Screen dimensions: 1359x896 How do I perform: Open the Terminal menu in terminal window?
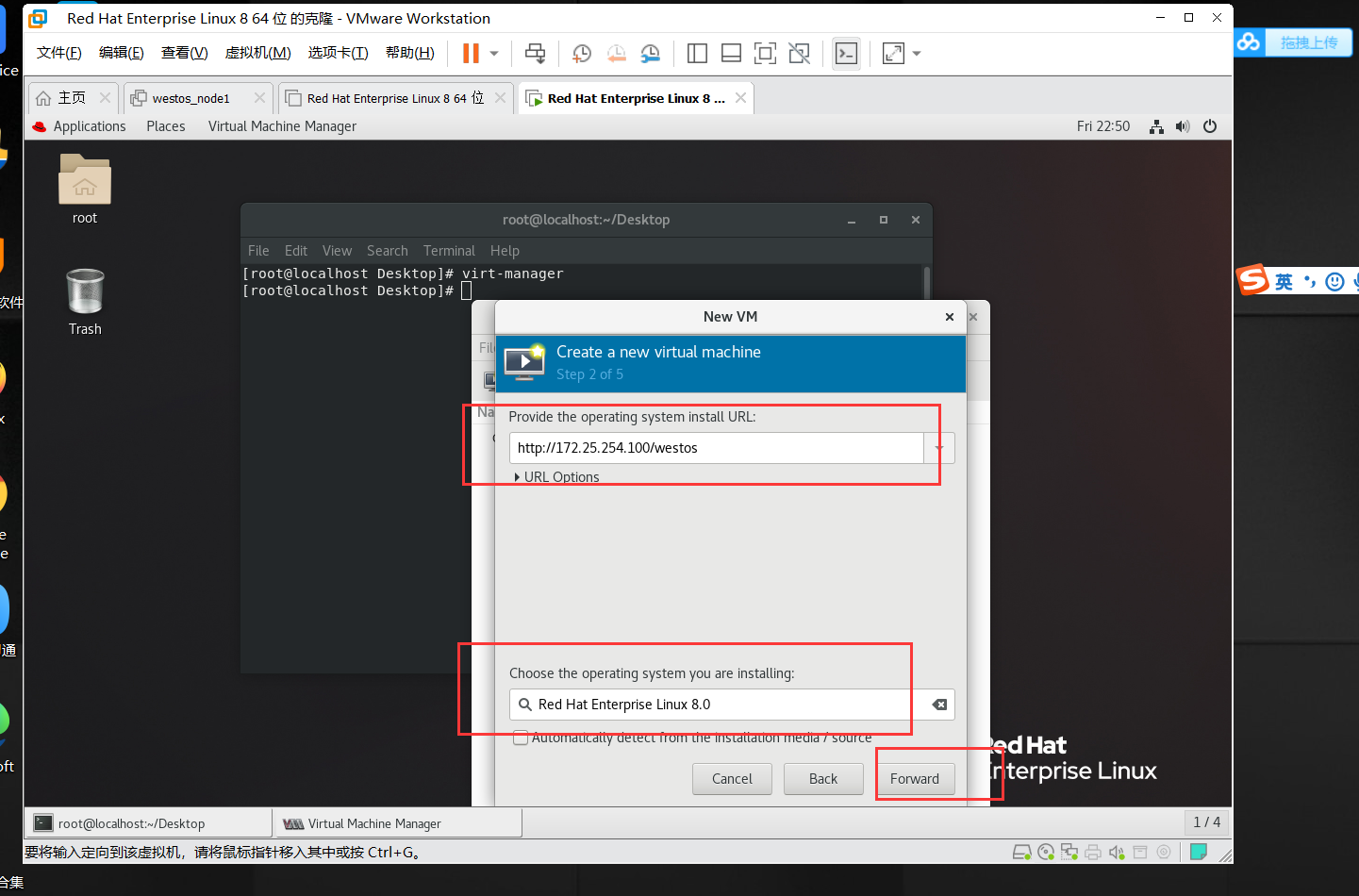(x=449, y=251)
